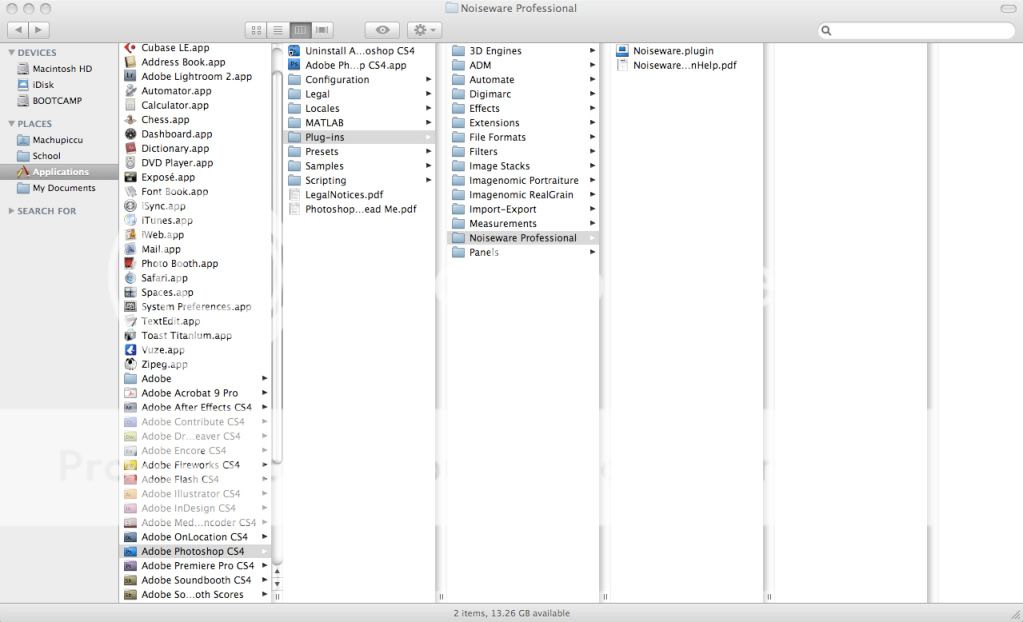
Task: Select the Safari.app icon
Action: [130, 277]
